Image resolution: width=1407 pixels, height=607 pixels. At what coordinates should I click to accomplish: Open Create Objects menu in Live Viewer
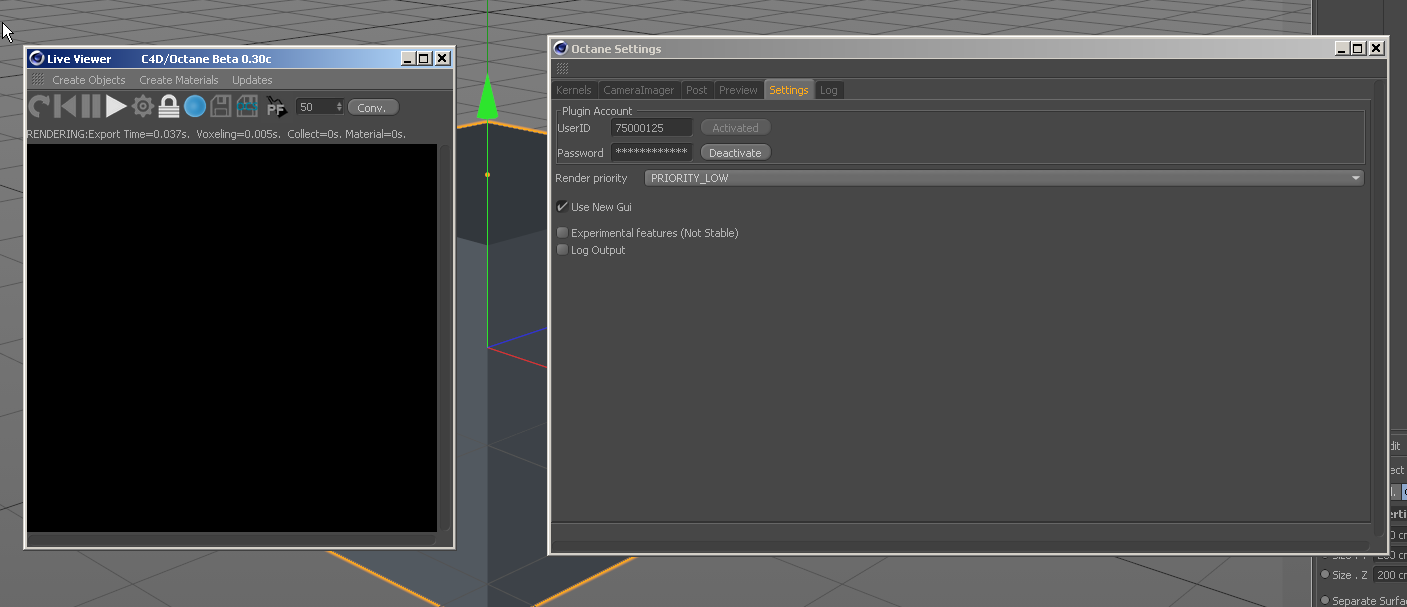[89, 80]
